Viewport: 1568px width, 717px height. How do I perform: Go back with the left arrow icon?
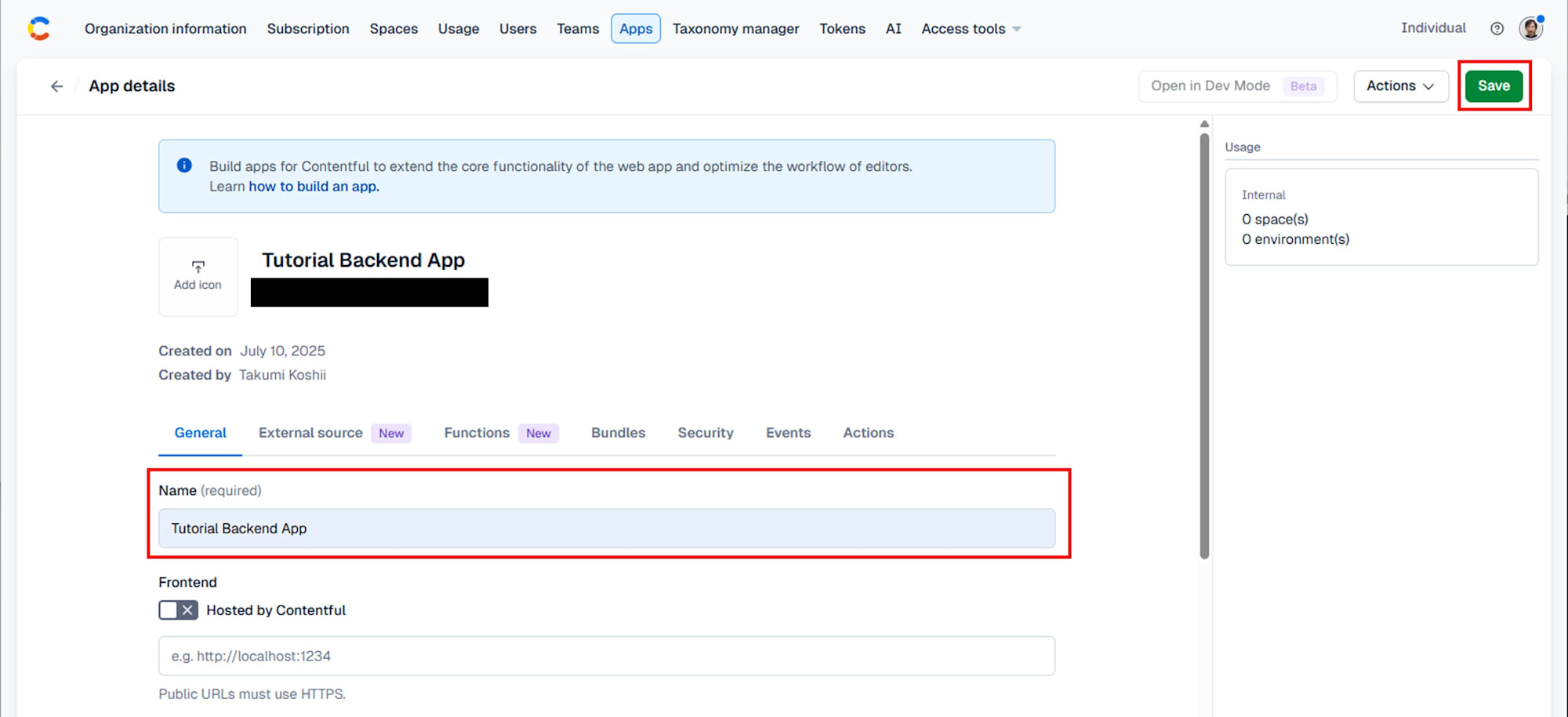point(56,86)
